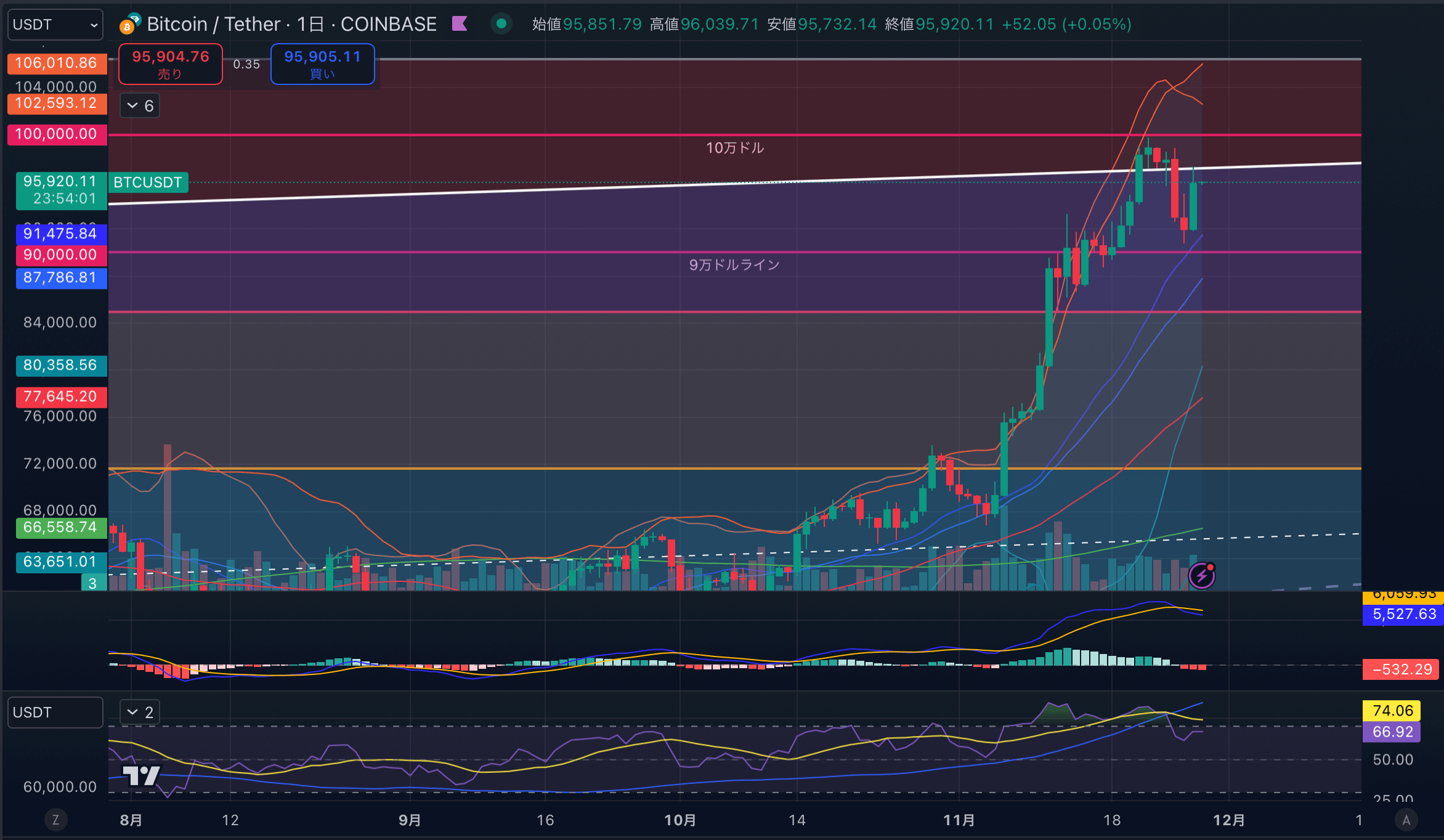Click the 90,000.00 price axis label

coord(60,255)
